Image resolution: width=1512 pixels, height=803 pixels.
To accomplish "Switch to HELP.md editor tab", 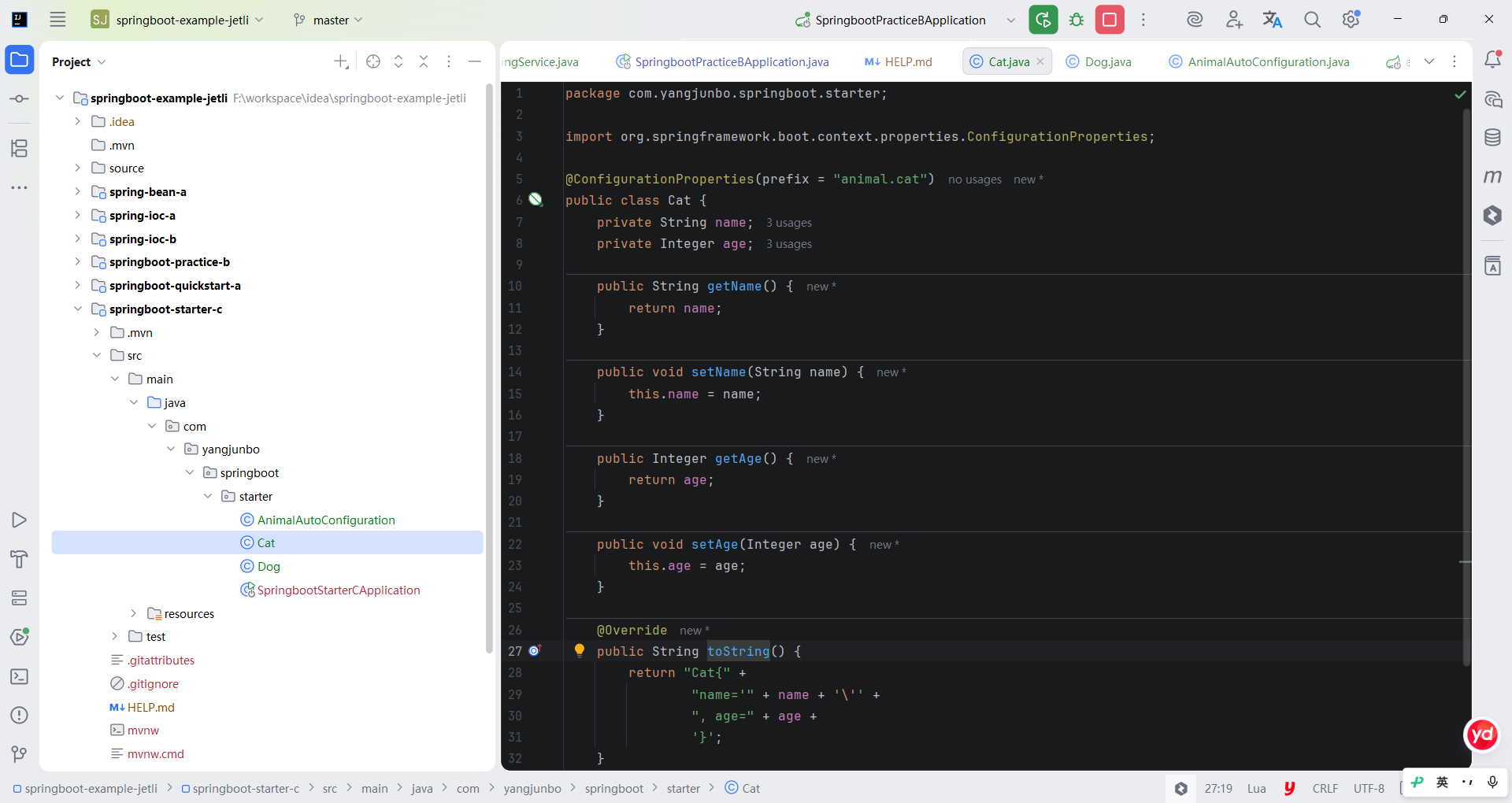I will click(x=898, y=61).
